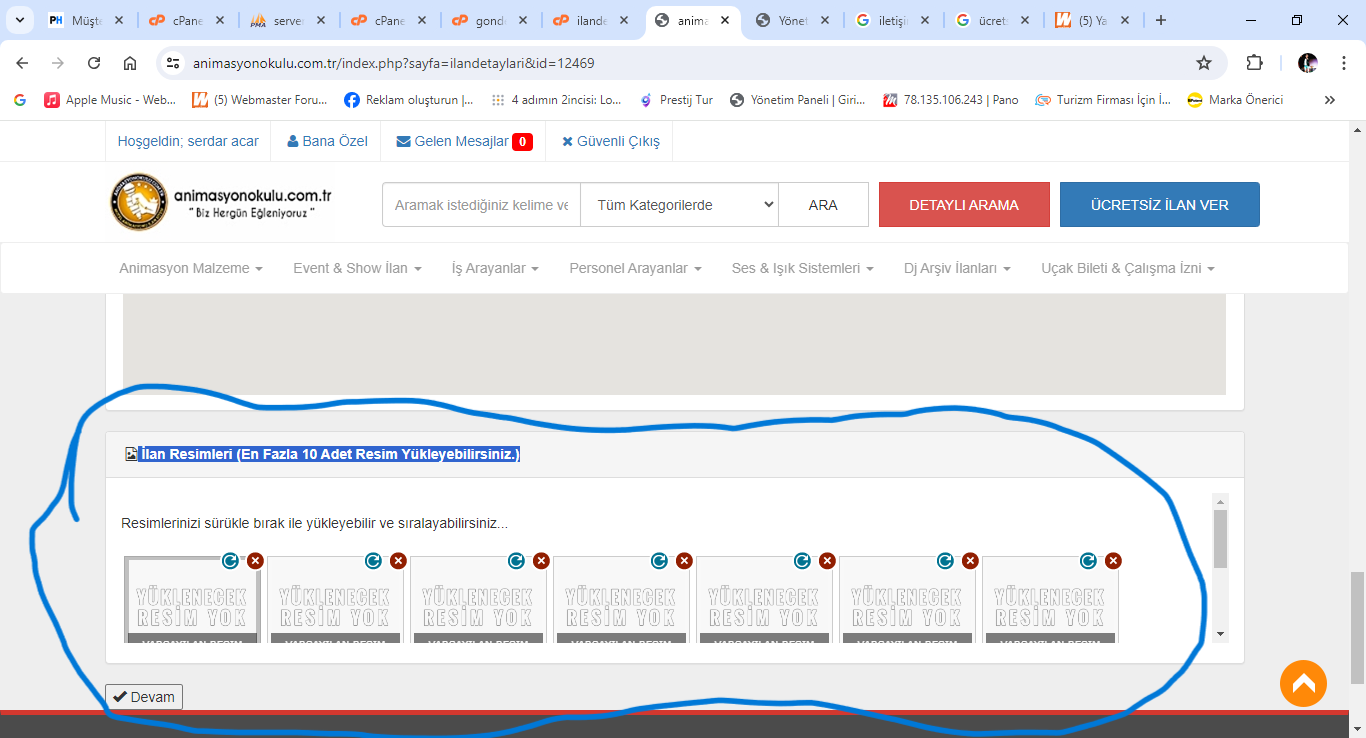Image resolution: width=1366 pixels, height=738 pixels.
Task: Expand the Uçak Bileti & Çalışma İzni menu
Action: [x=1128, y=268]
